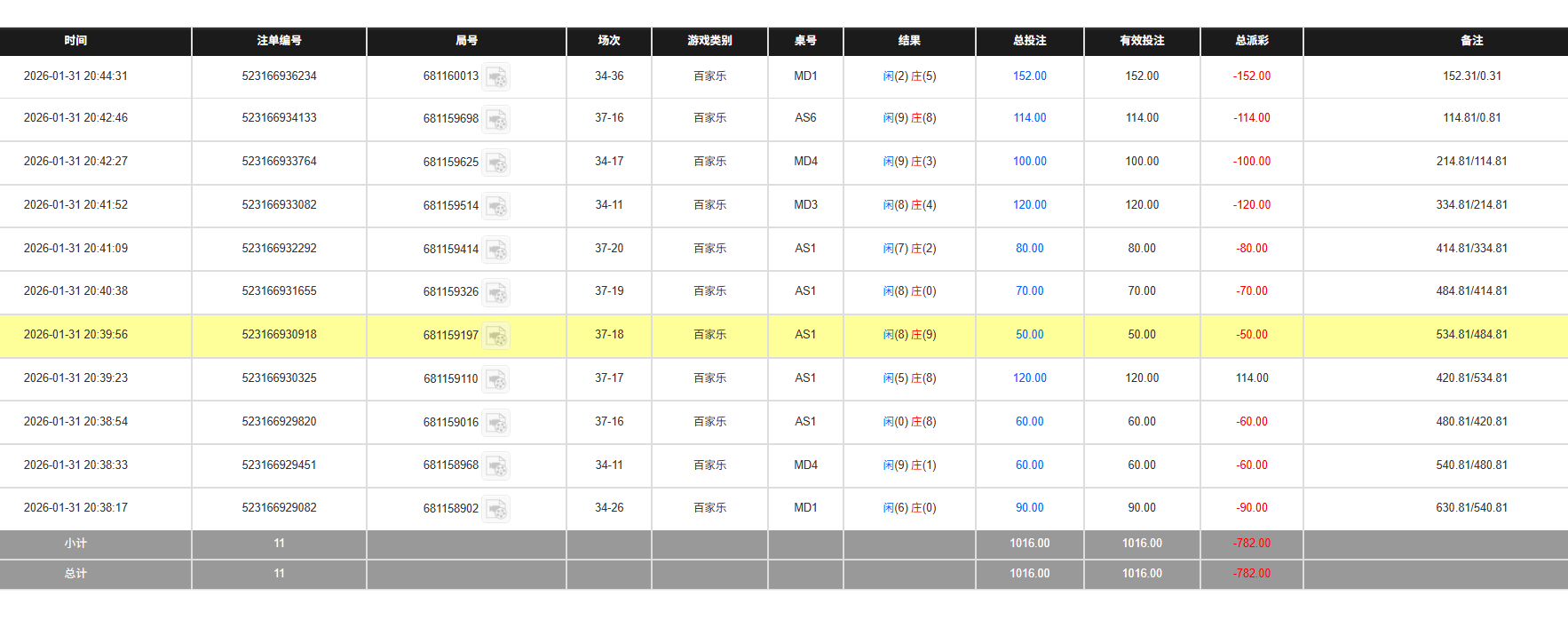Select bet record 523166930918's highlighted row
Screen dimensions: 1568x620
click(279, 335)
